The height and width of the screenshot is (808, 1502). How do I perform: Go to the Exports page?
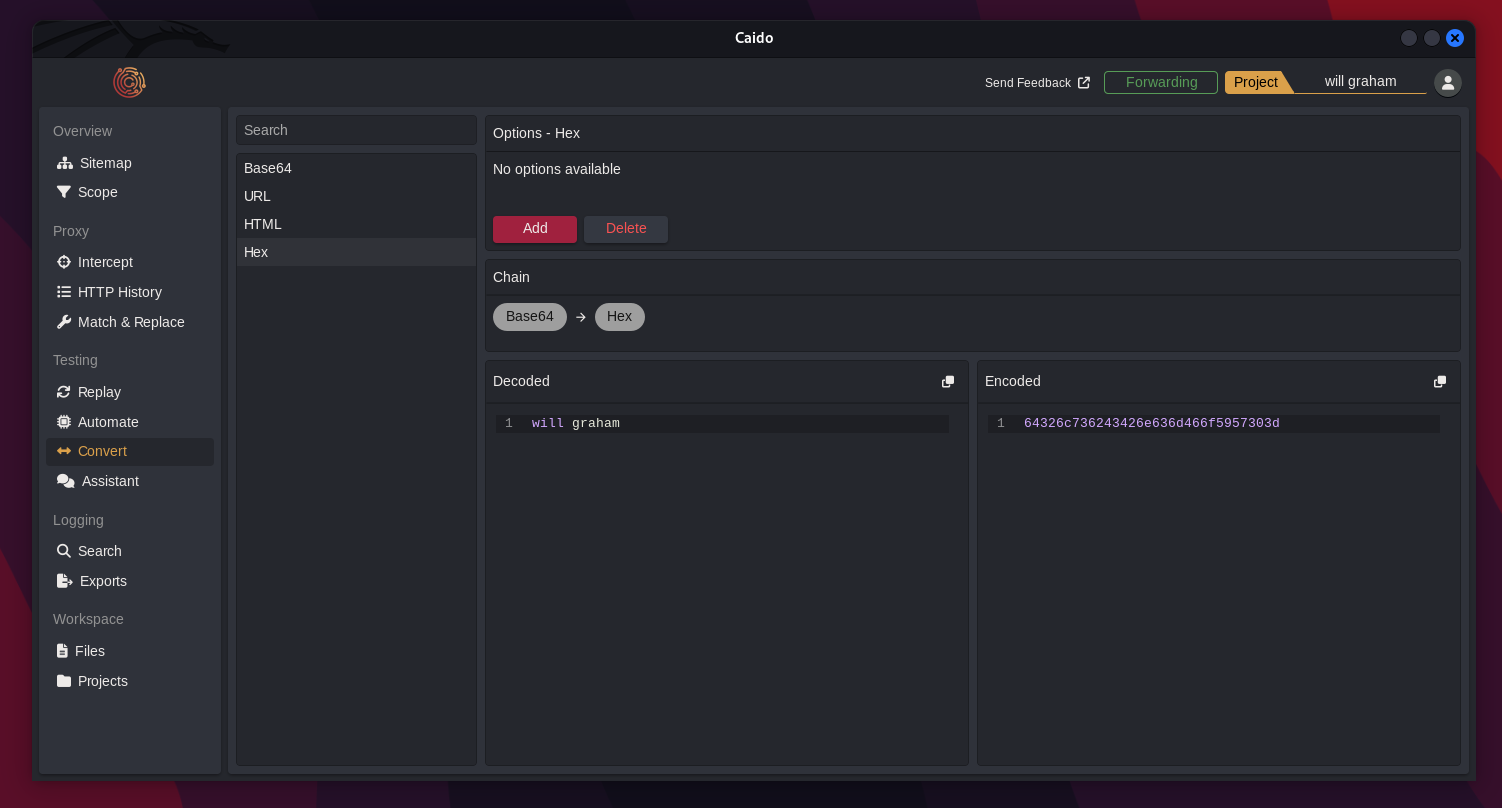130,581
